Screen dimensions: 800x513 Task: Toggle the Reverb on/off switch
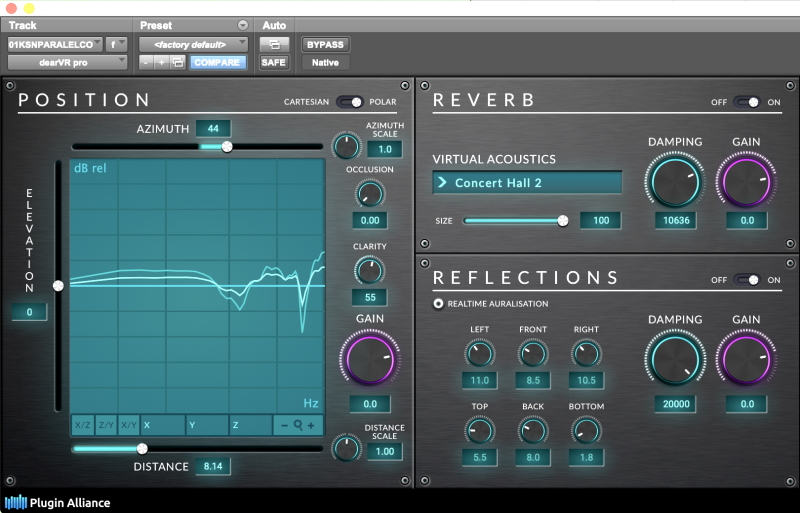(746, 102)
